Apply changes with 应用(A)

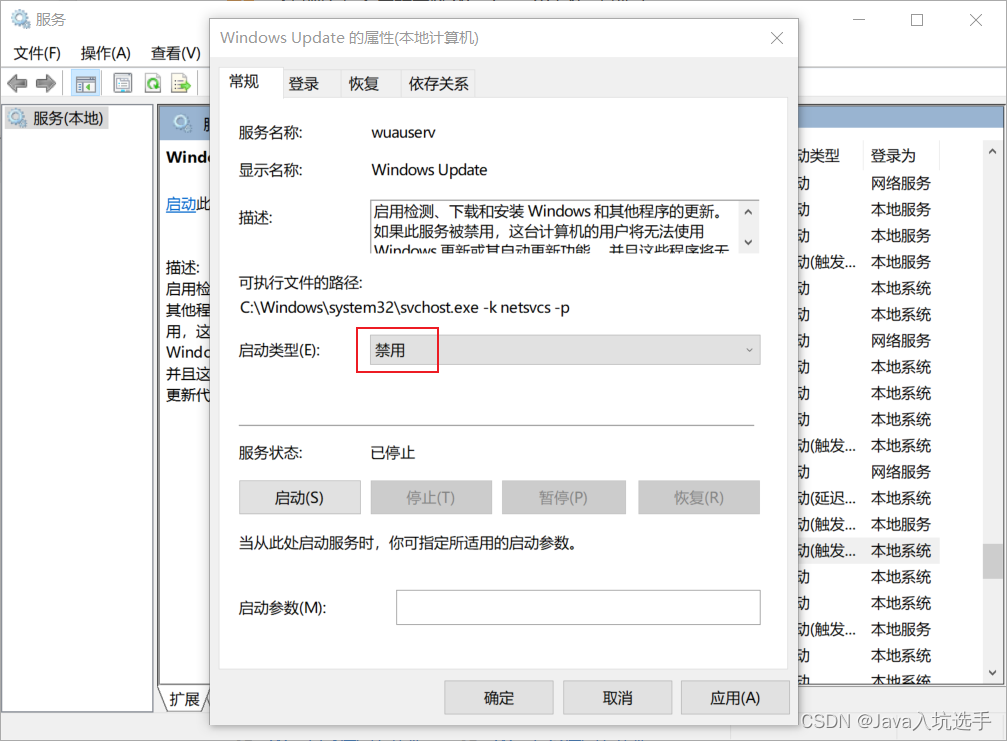point(735,698)
